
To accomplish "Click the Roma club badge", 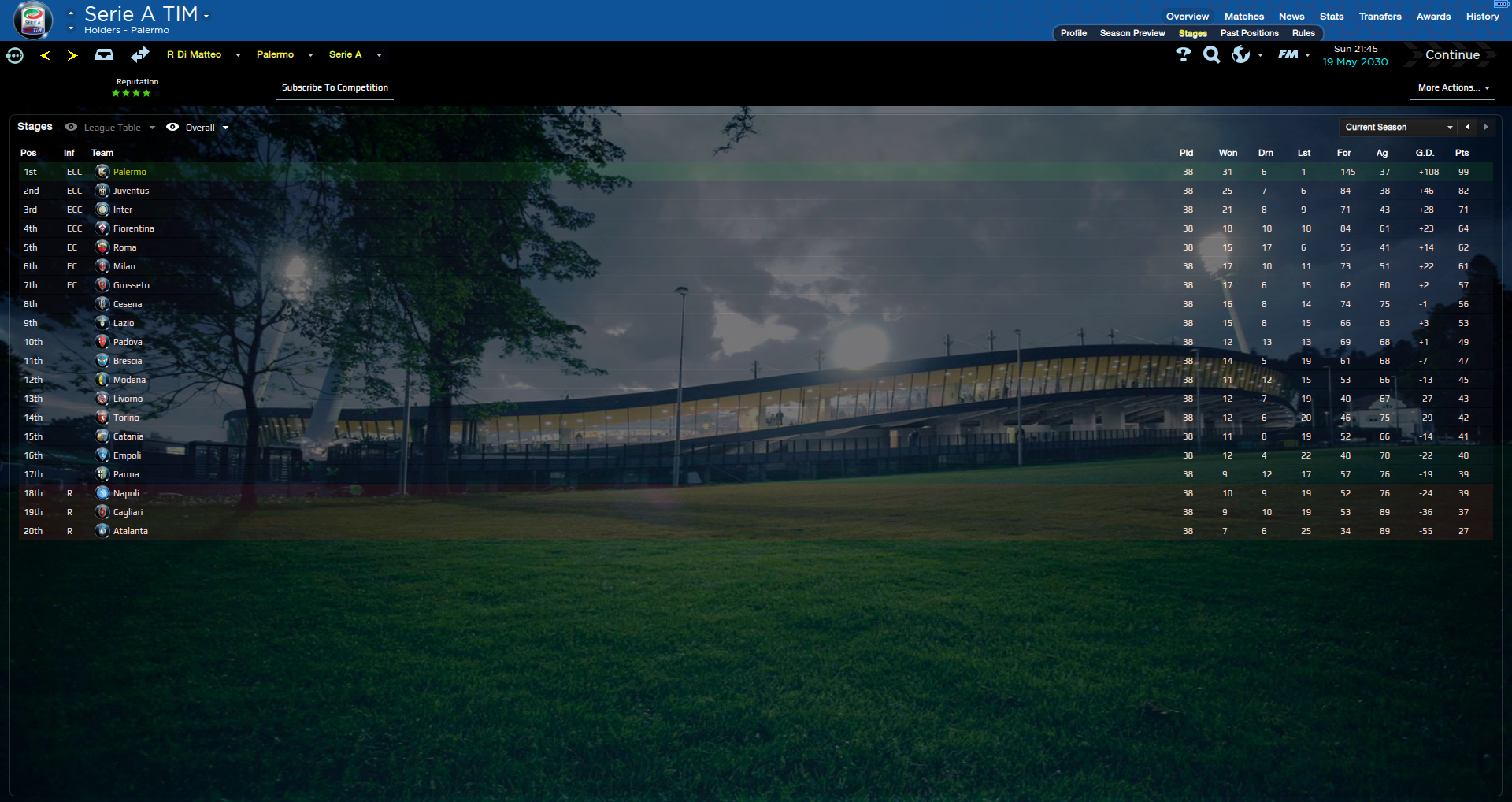I will pos(102,247).
